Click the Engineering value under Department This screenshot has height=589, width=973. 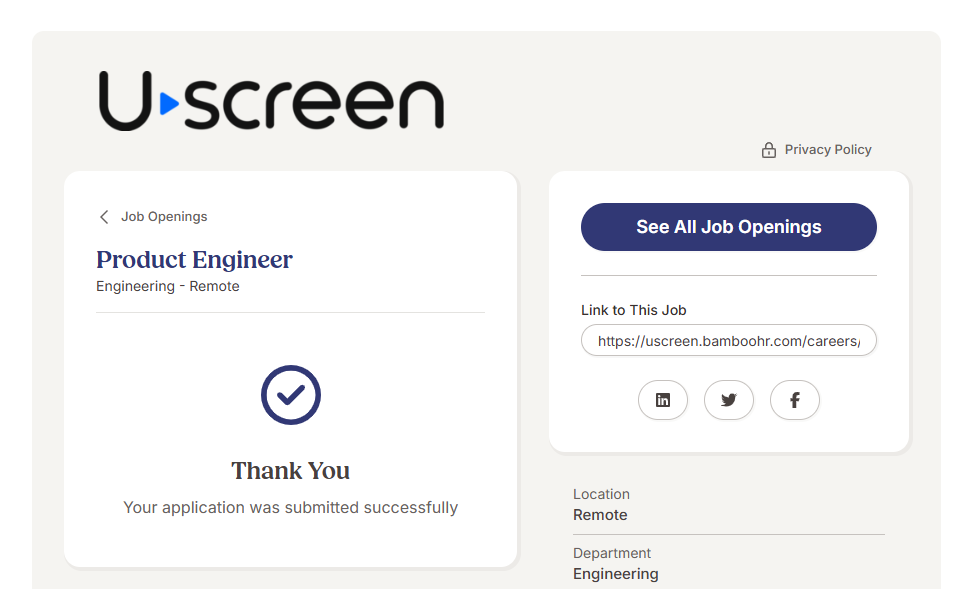click(616, 574)
